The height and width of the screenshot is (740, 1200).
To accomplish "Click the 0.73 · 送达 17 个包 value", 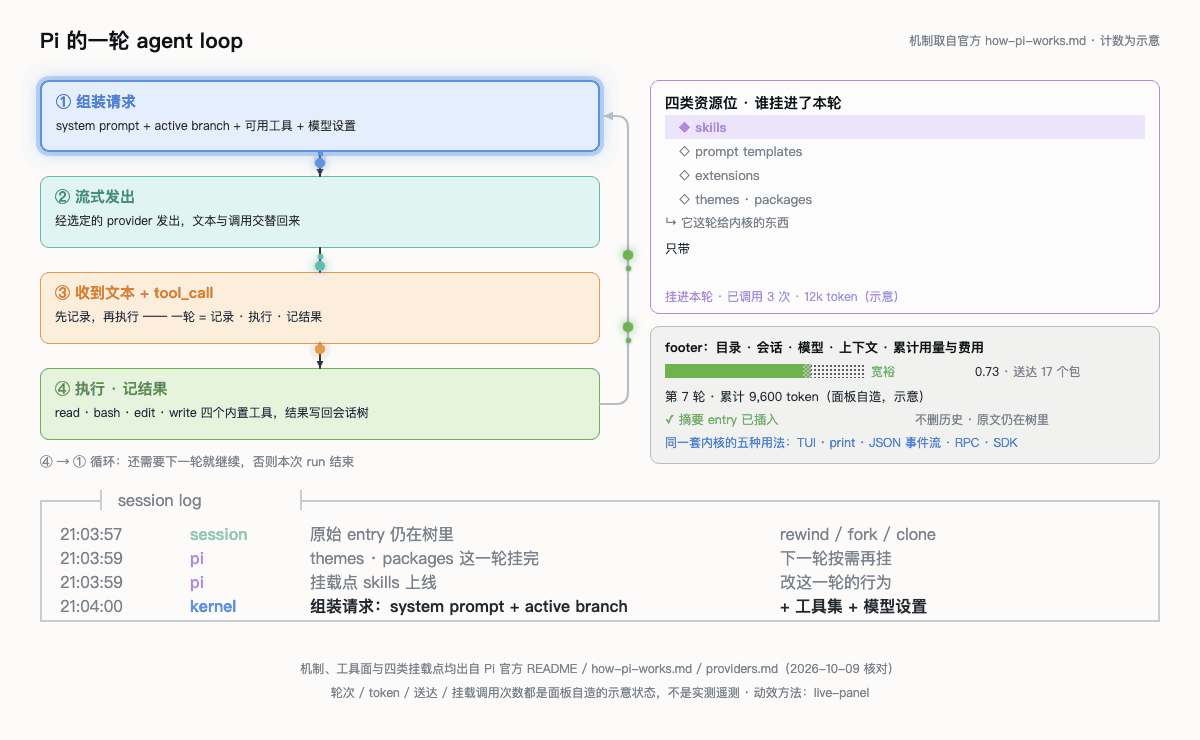I will [x=1027, y=371].
